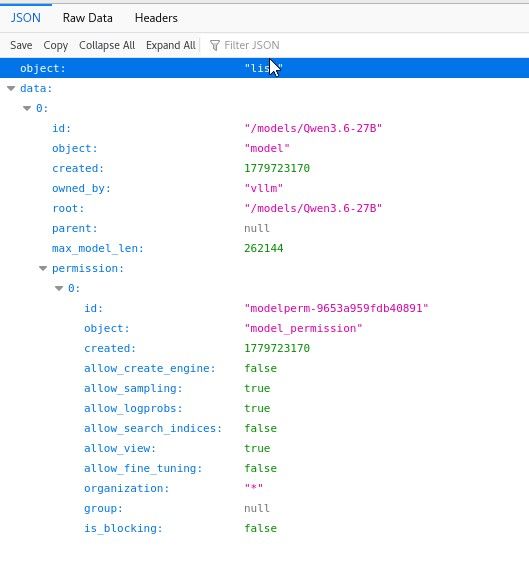The width and height of the screenshot is (529, 583).
Task: Select the JSON tab
Action: coord(25,18)
